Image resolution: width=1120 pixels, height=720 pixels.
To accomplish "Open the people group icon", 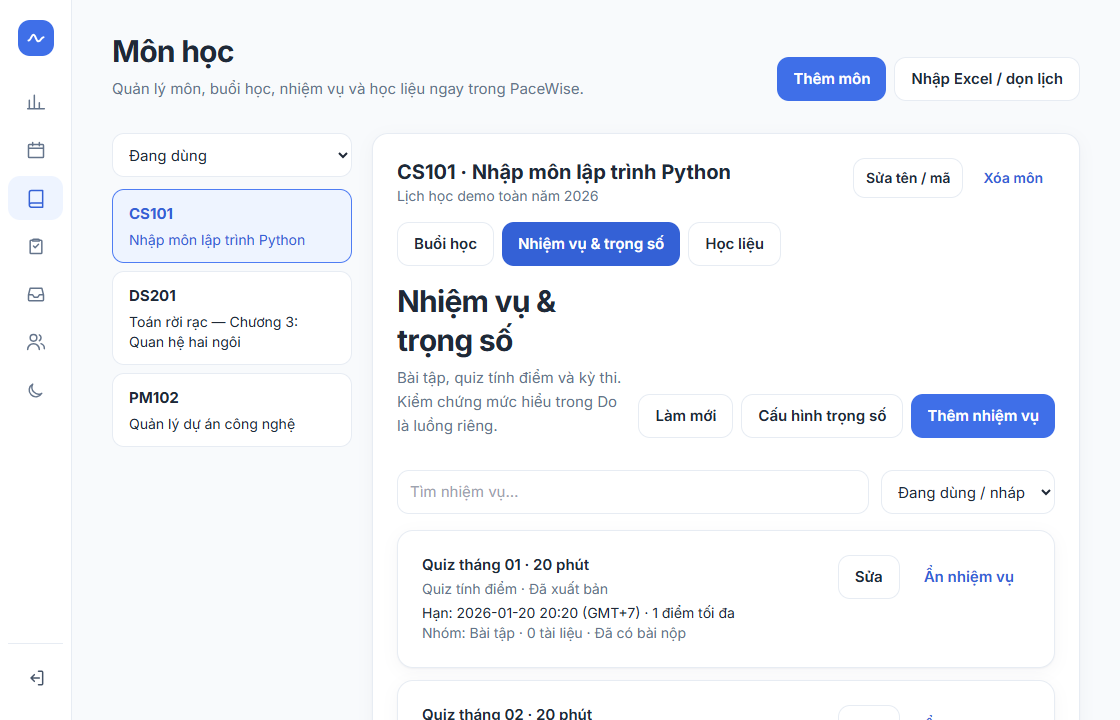I will click(x=36, y=342).
